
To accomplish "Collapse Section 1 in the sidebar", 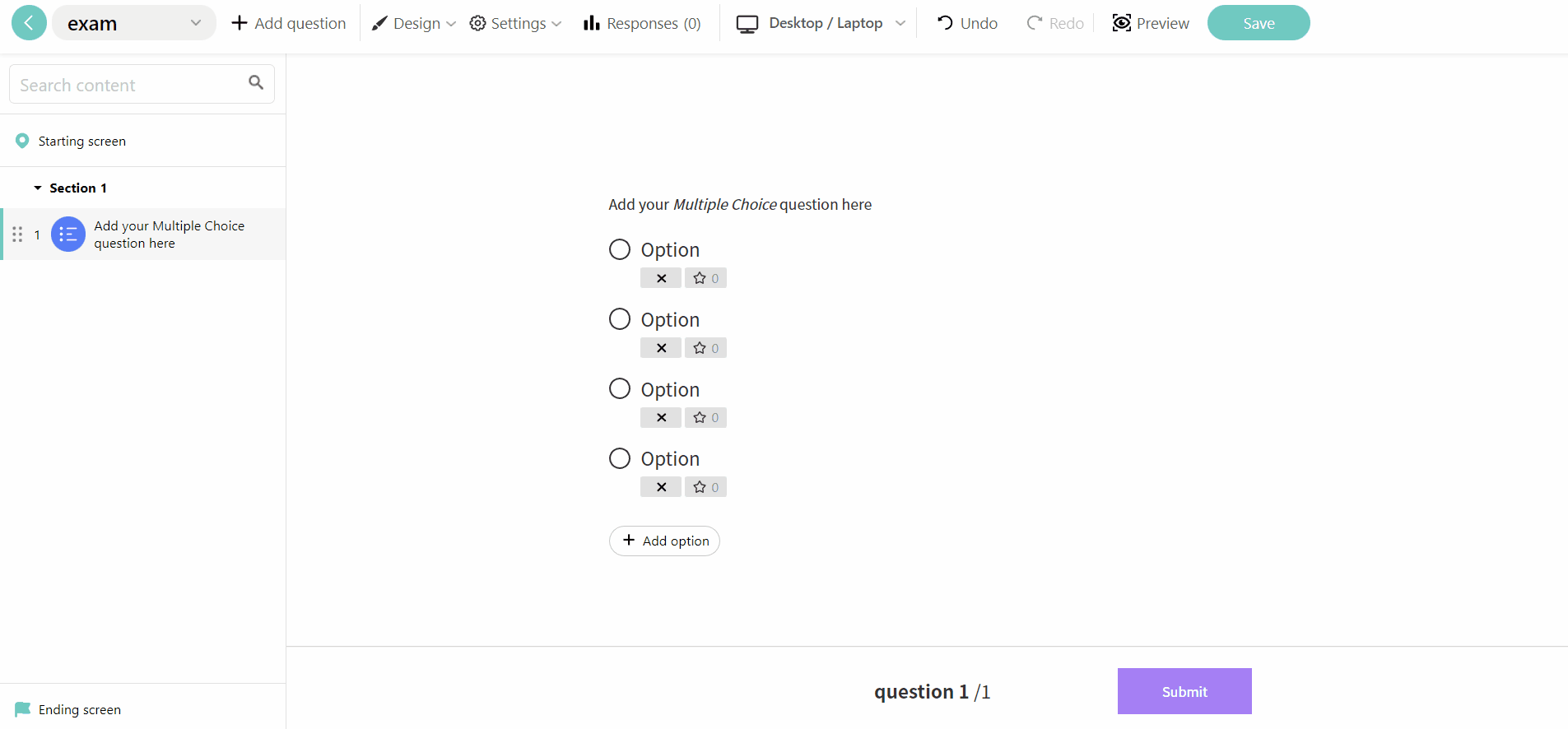I will (37, 188).
